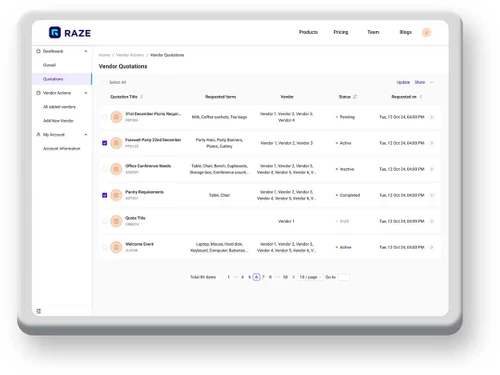Viewport: 500px width, 375px height.
Task: Open the Farewell Party row detail arrow
Action: pos(432,143)
